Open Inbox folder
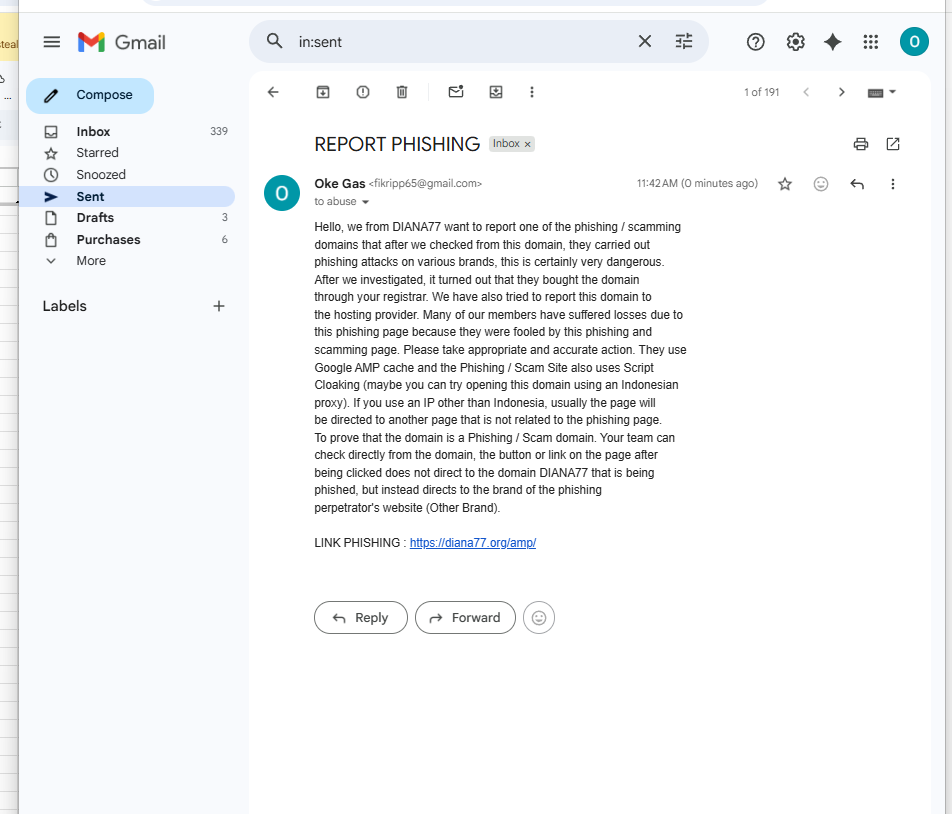952x814 pixels. click(127, 132)
